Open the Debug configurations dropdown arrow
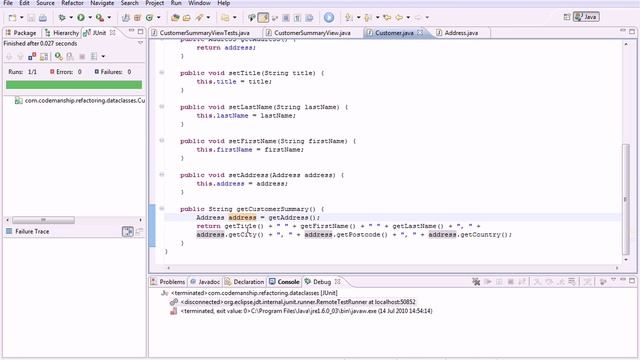 pos(71,18)
